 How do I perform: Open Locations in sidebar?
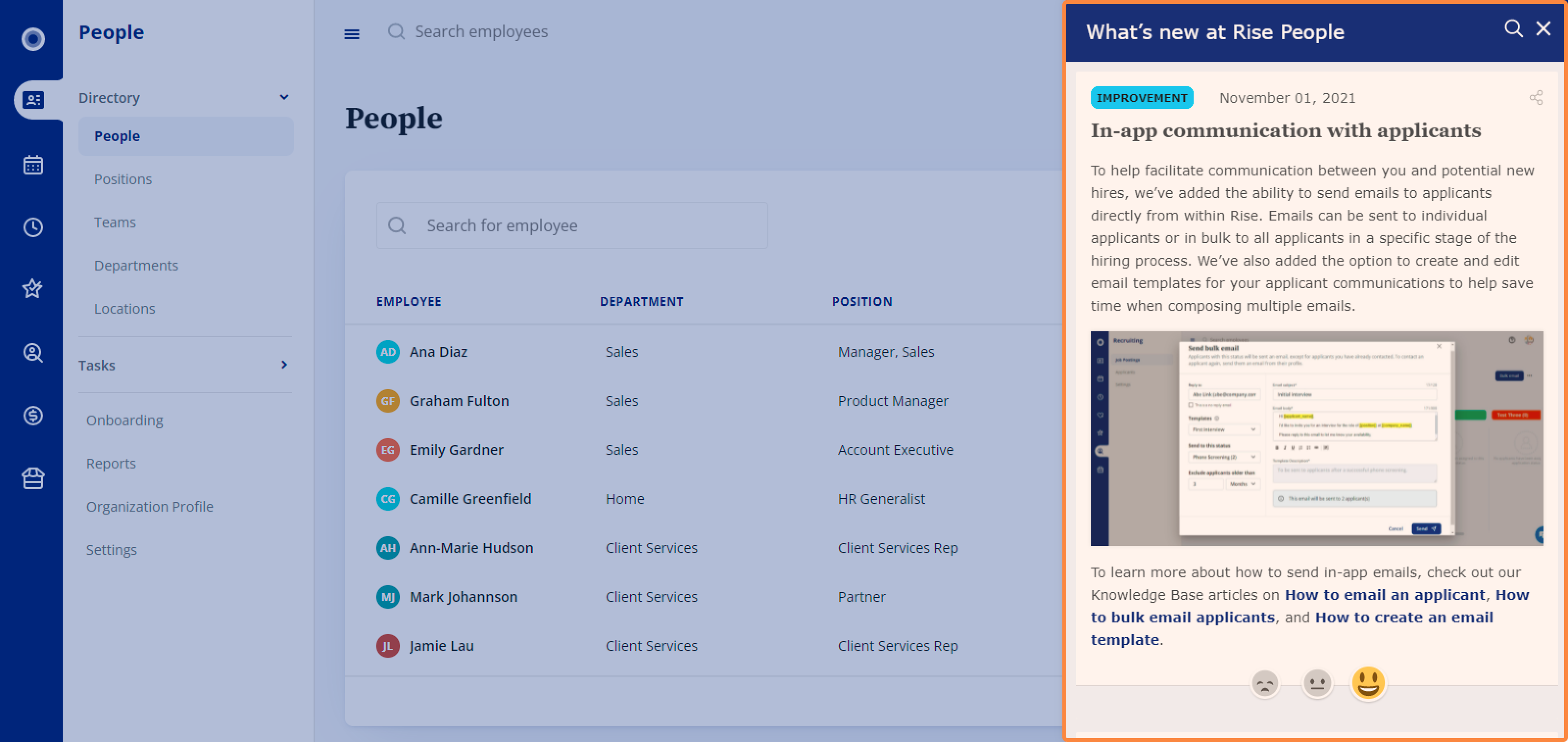(124, 309)
